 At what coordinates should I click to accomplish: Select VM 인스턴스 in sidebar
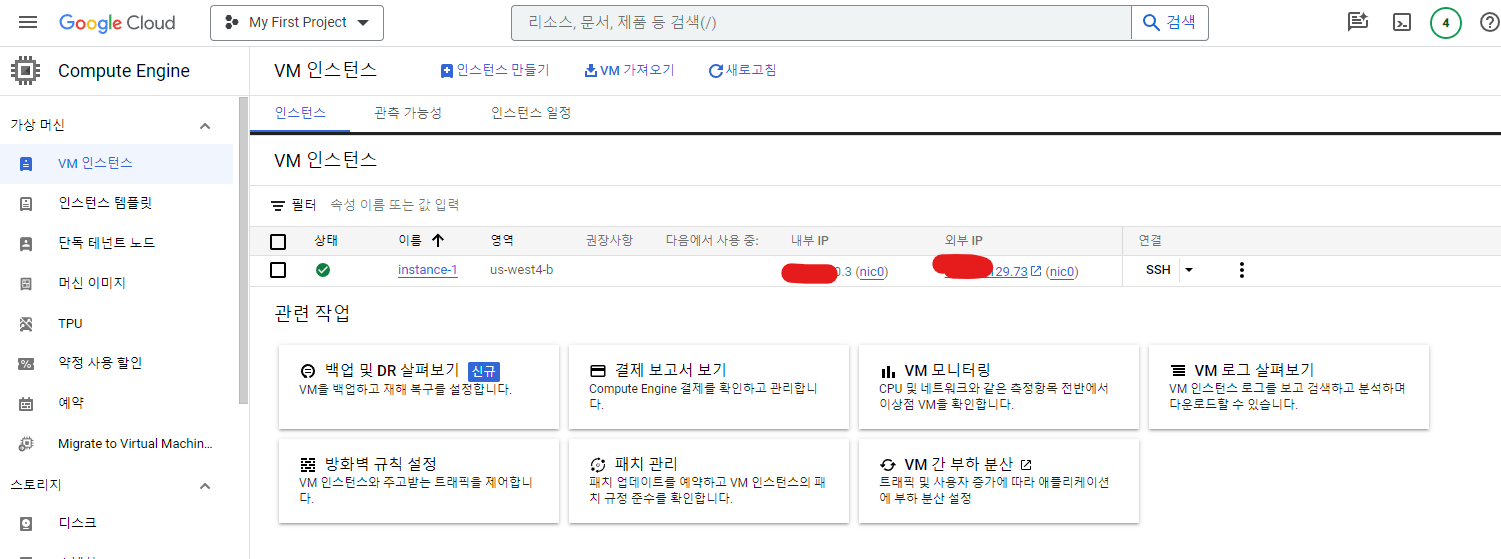click(x=117, y=164)
